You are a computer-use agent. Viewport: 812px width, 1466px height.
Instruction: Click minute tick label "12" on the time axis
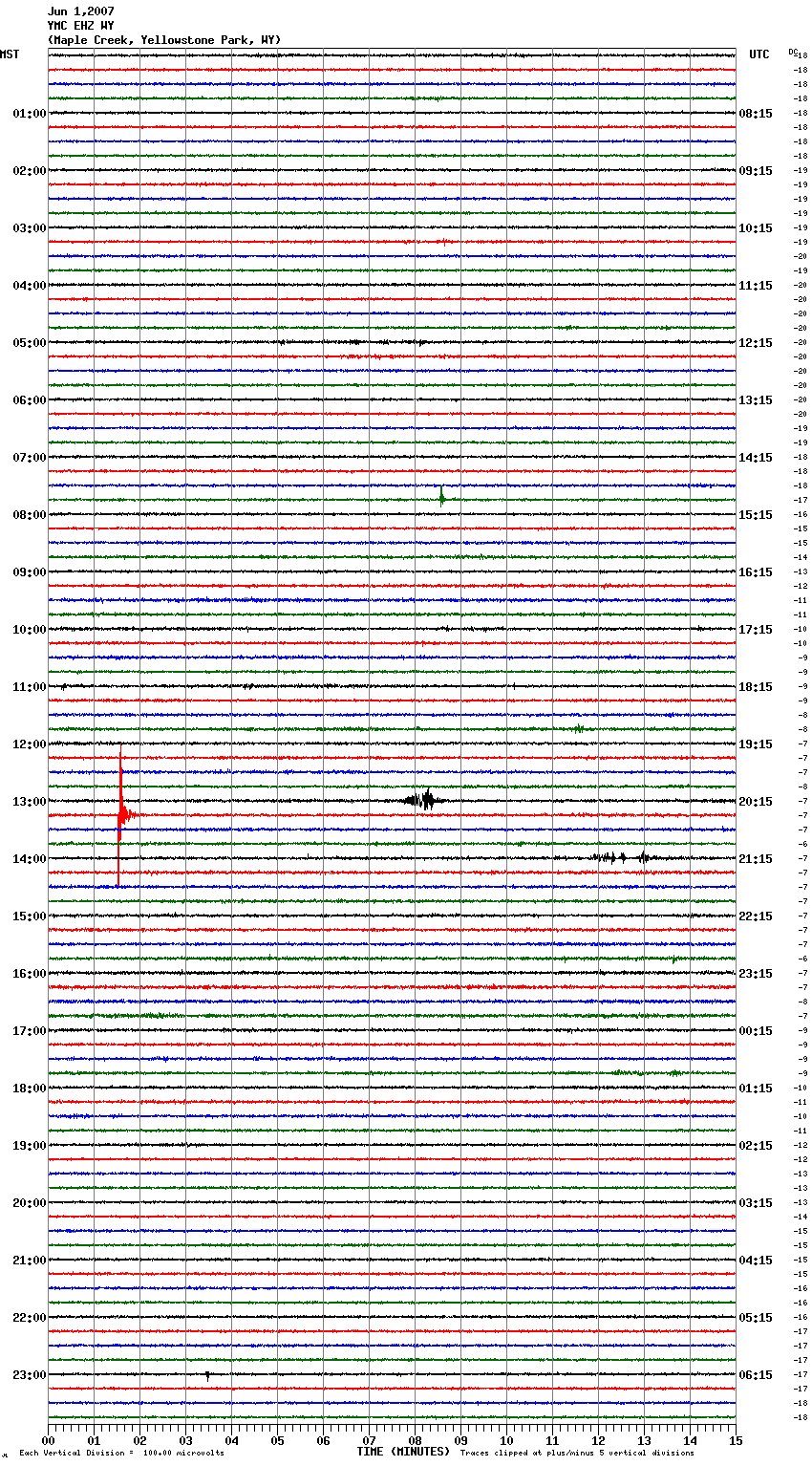coord(598,1440)
